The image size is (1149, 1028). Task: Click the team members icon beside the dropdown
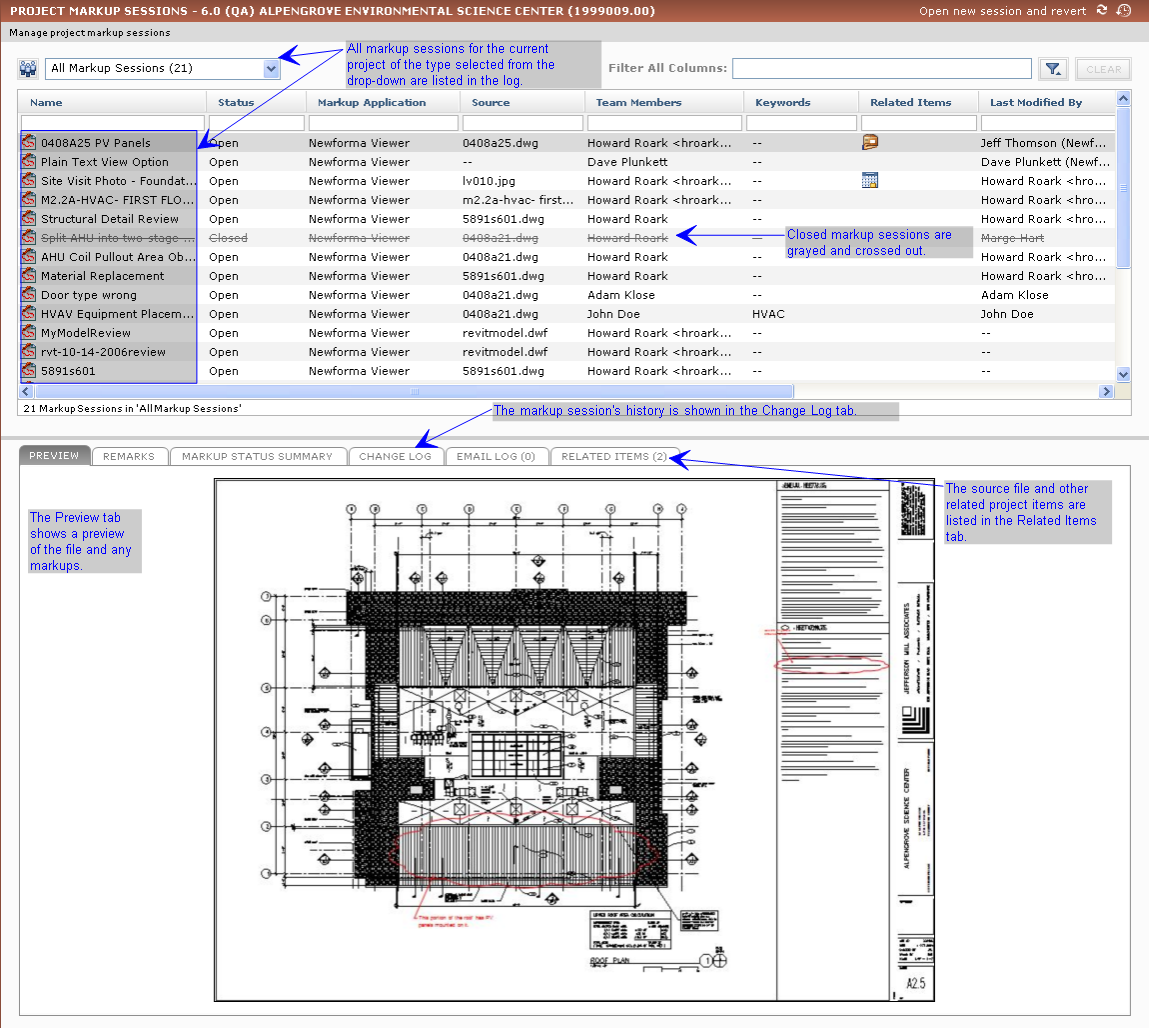click(x=28, y=69)
